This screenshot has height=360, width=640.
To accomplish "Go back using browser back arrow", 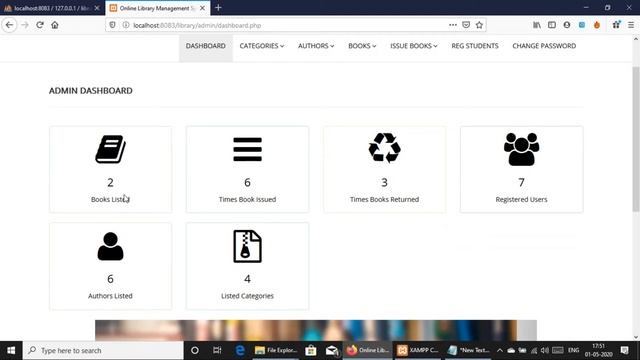I will pyautogui.click(x=9, y=25).
